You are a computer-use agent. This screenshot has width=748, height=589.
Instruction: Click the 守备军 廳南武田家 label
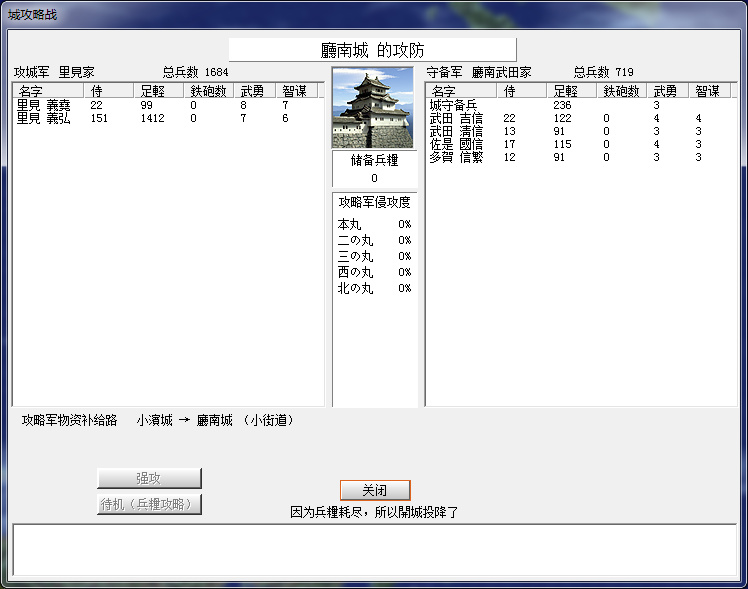[479, 72]
